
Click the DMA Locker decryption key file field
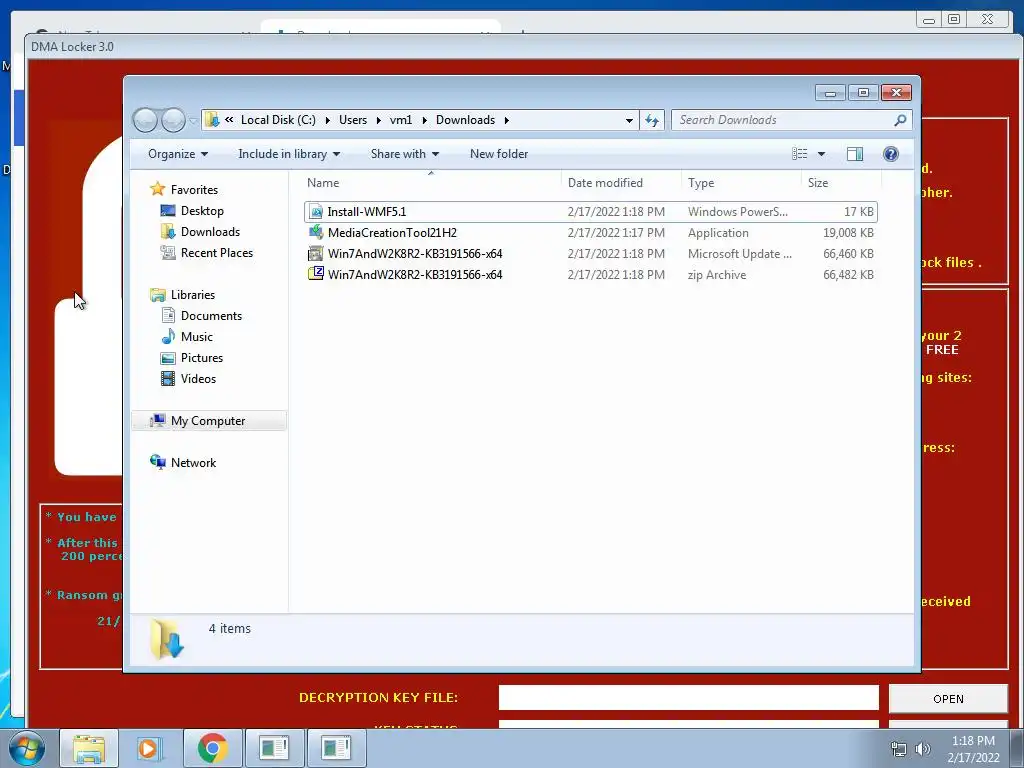pos(688,697)
